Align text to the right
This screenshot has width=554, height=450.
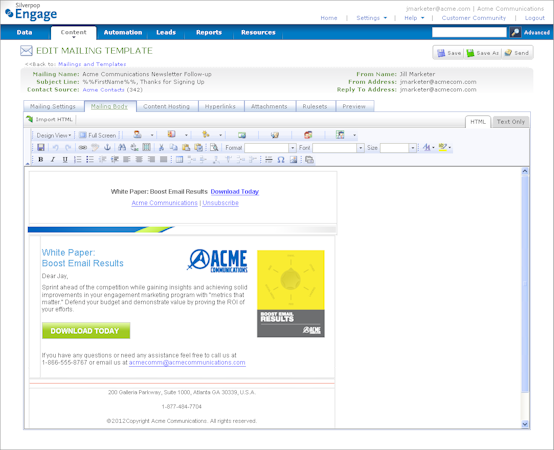(151, 159)
